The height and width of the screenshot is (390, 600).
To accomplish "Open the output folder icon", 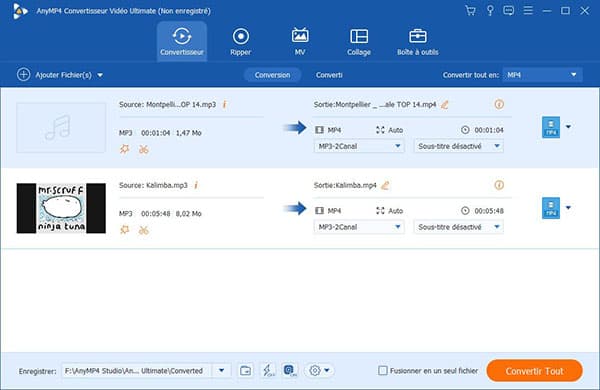I will [245, 370].
